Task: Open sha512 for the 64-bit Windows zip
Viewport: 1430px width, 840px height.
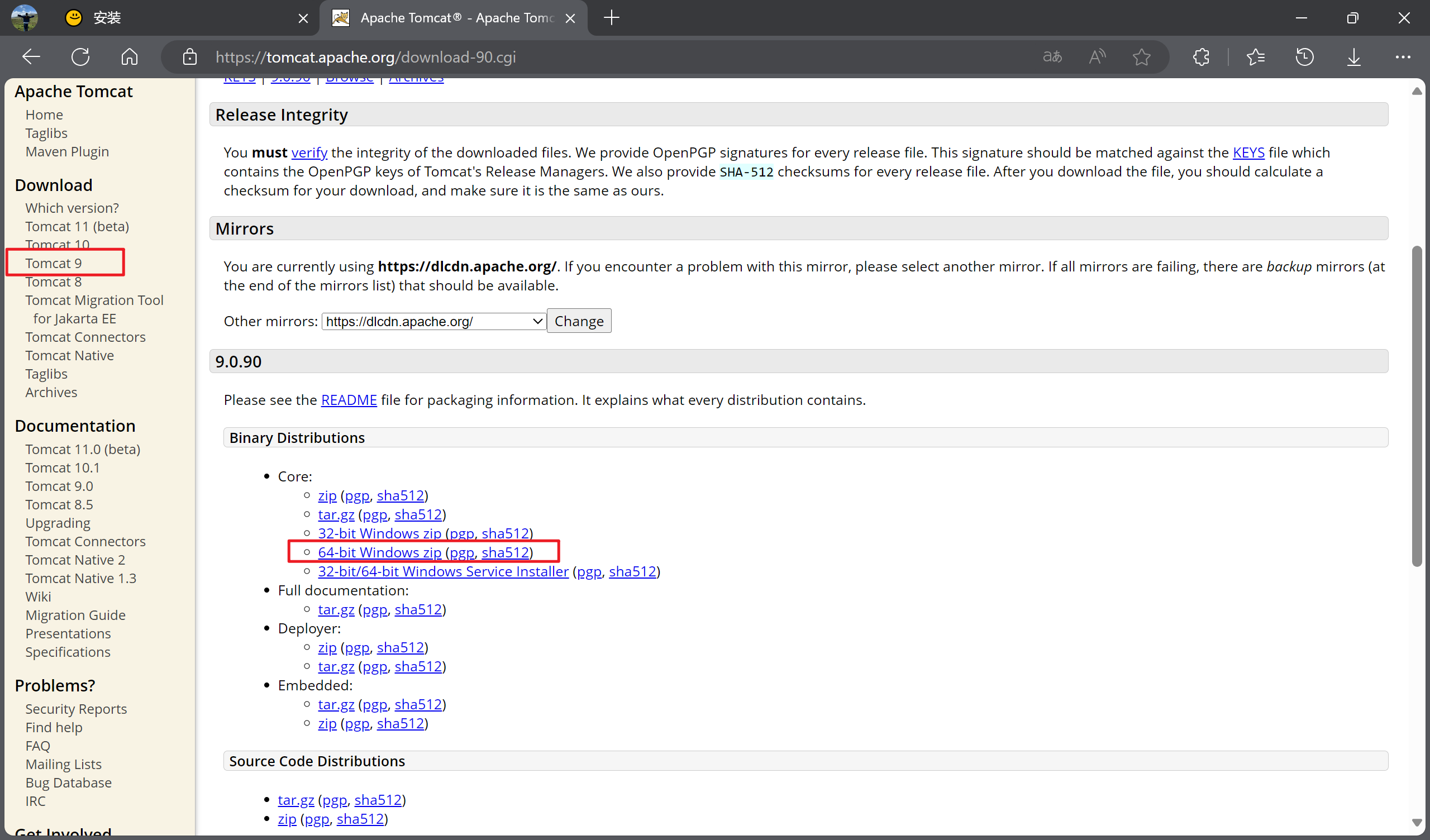Action: (x=505, y=552)
